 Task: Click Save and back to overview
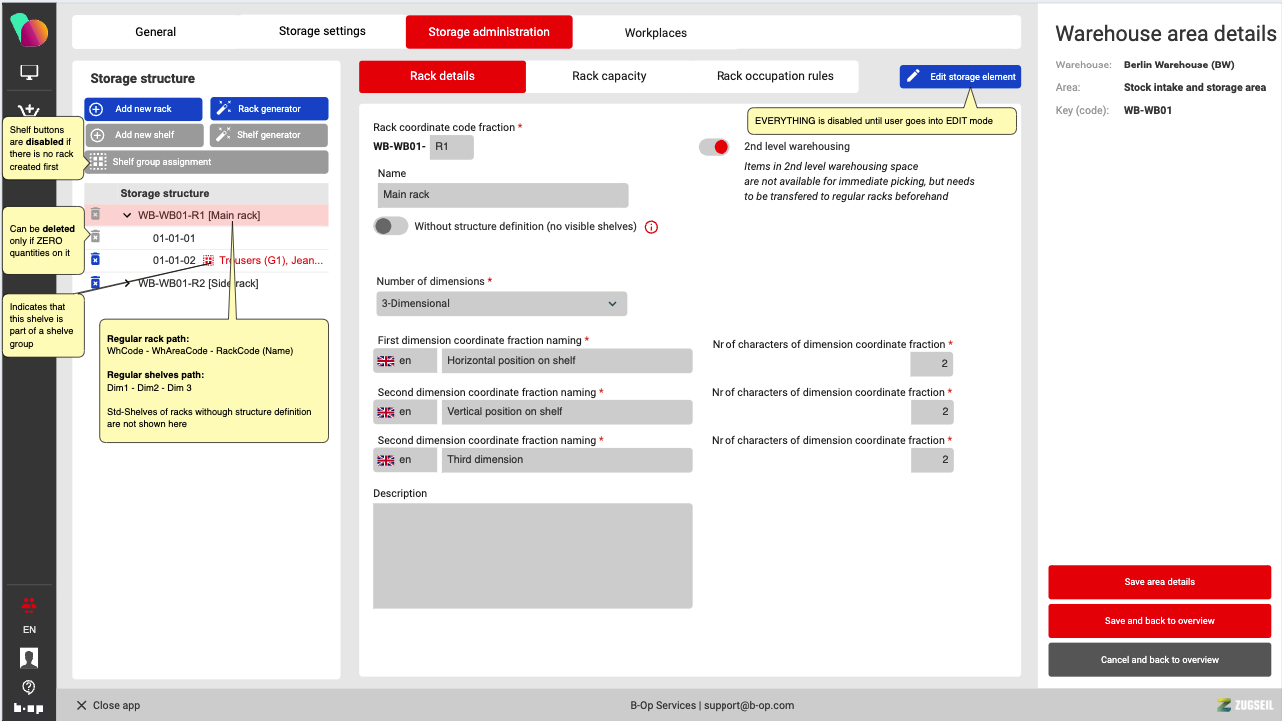pyautogui.click(x=1159, y=621)
